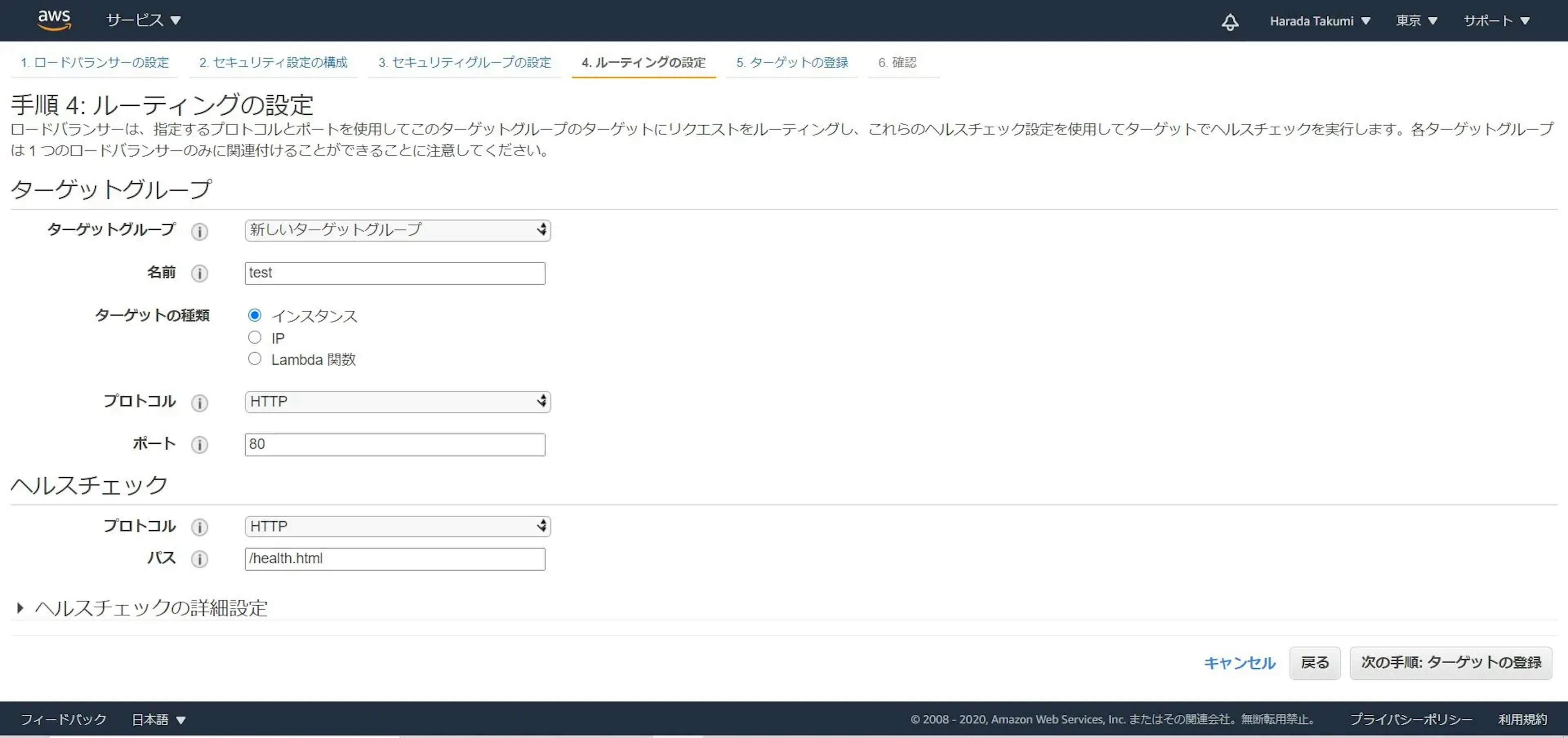This screenshot has height=738, width=1568.
Task: Click info icon beside パス field
Action: click(199, 559)
